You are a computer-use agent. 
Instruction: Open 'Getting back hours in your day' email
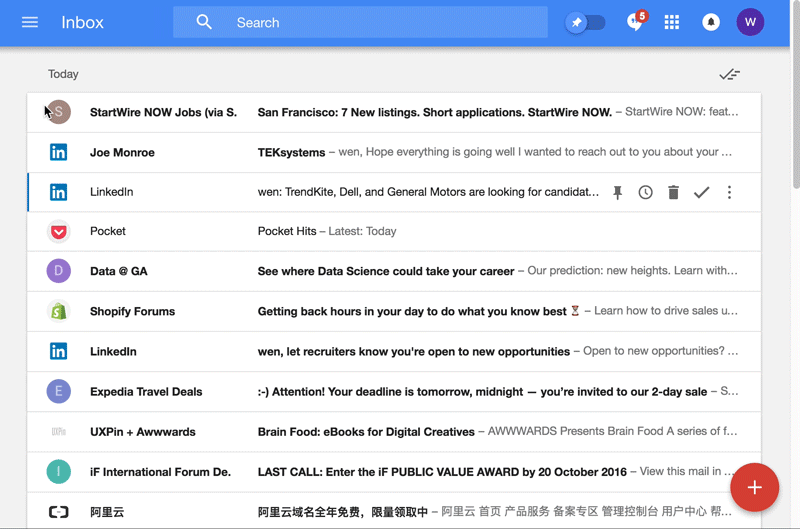point(394,311)
